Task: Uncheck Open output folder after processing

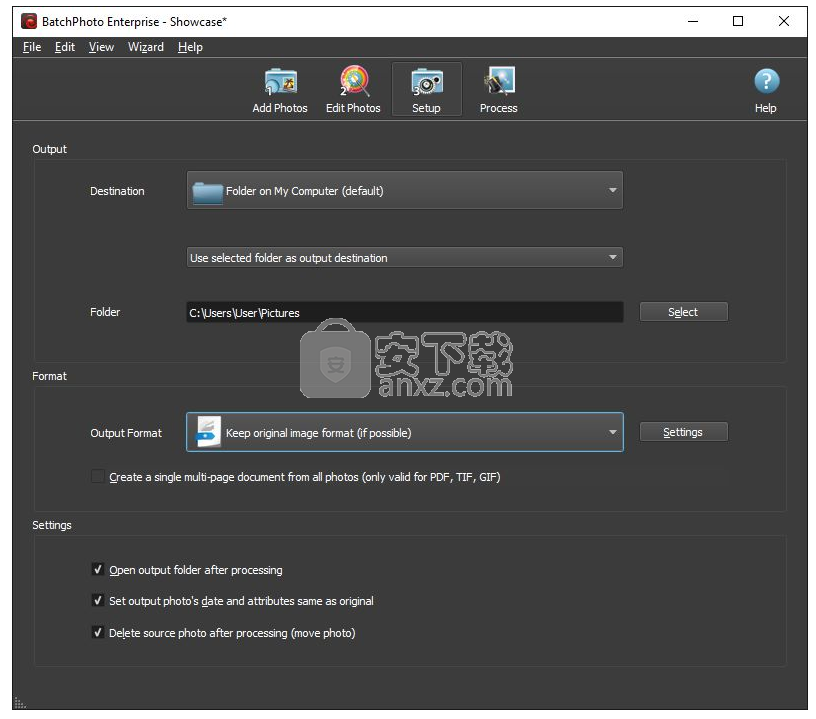Action: pos(97,569)
